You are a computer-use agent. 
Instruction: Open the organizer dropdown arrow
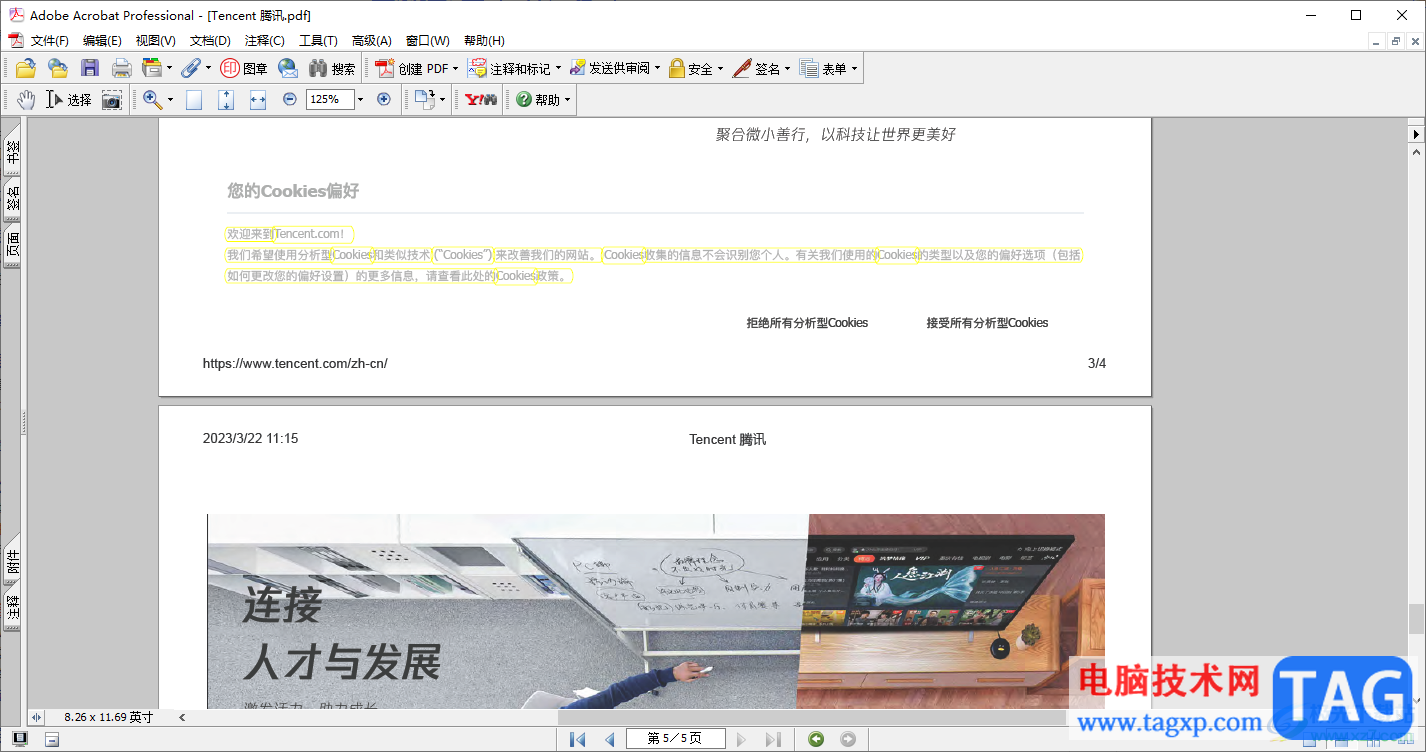[169, 68]
